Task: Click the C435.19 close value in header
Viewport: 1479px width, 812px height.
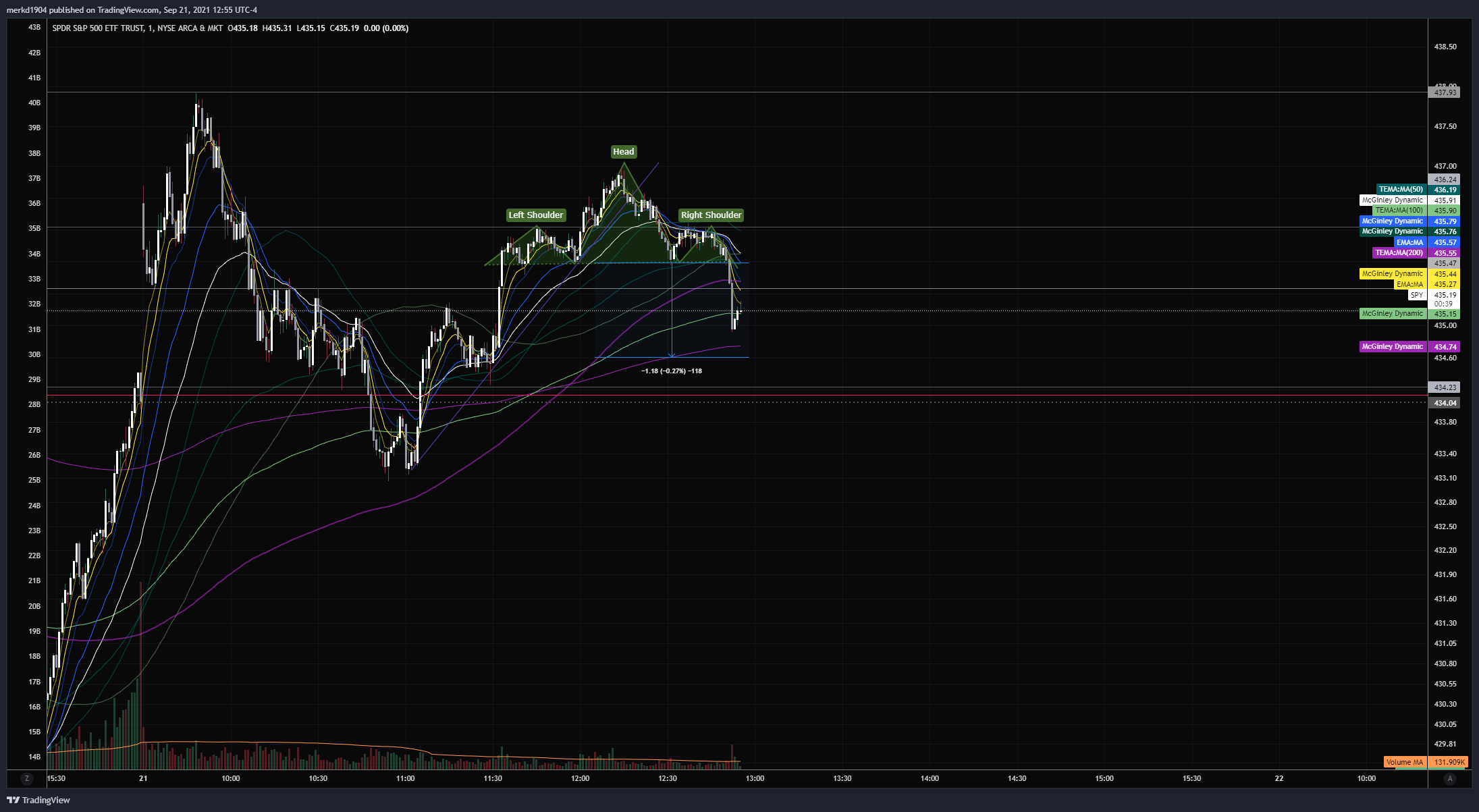Action: pos(344,28)
